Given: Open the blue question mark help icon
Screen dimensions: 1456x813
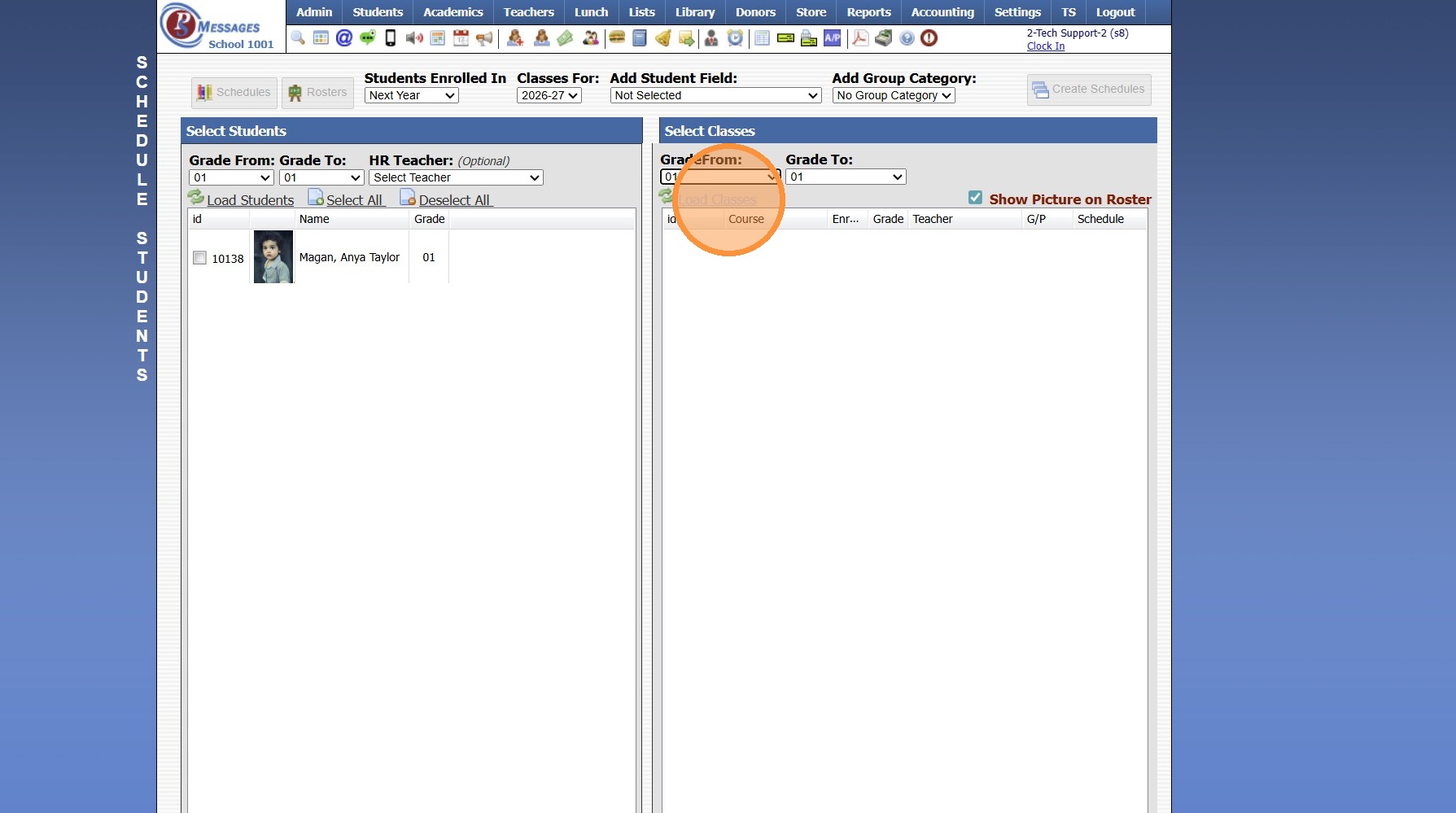Looking at the screenshot, I should tap(907, 38).
